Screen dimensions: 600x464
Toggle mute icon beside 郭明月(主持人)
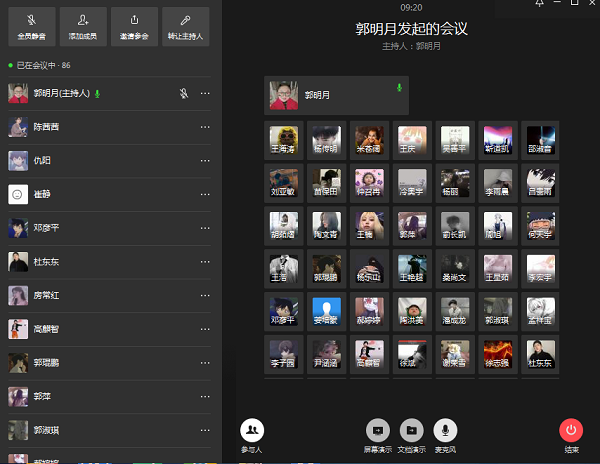(183, 94)
